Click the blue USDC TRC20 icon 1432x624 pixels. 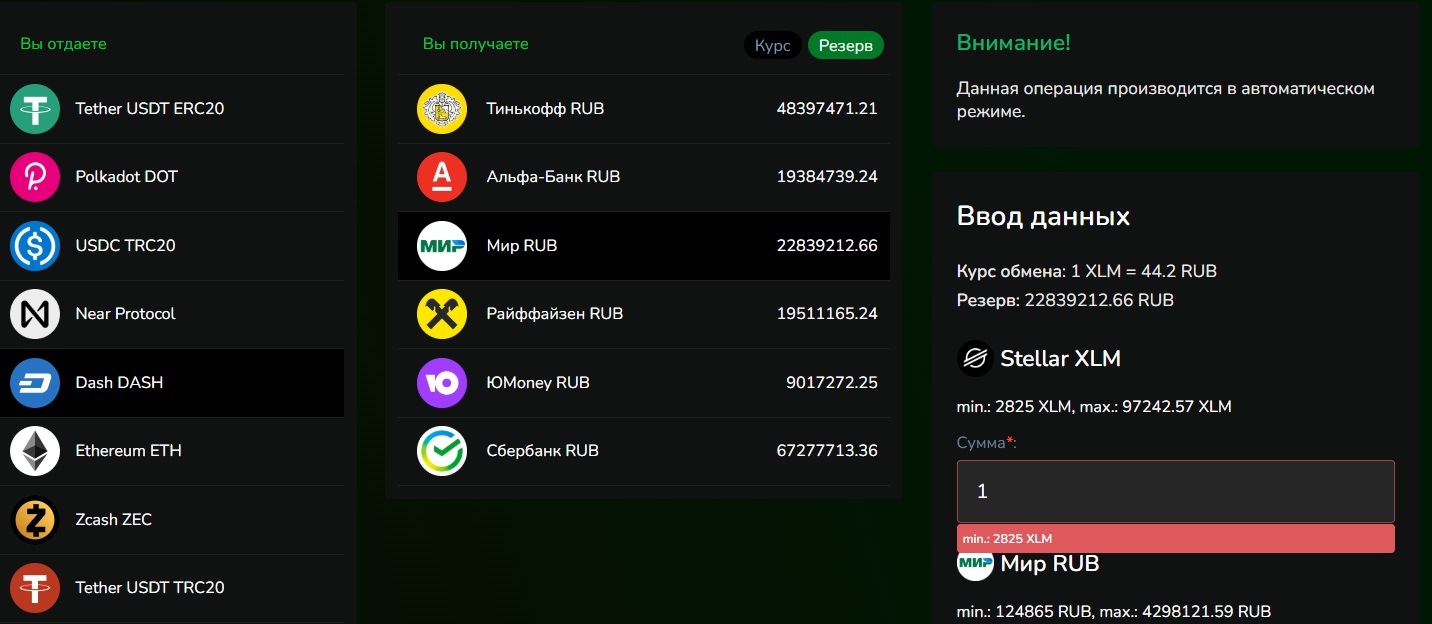(x=35, y=245)
